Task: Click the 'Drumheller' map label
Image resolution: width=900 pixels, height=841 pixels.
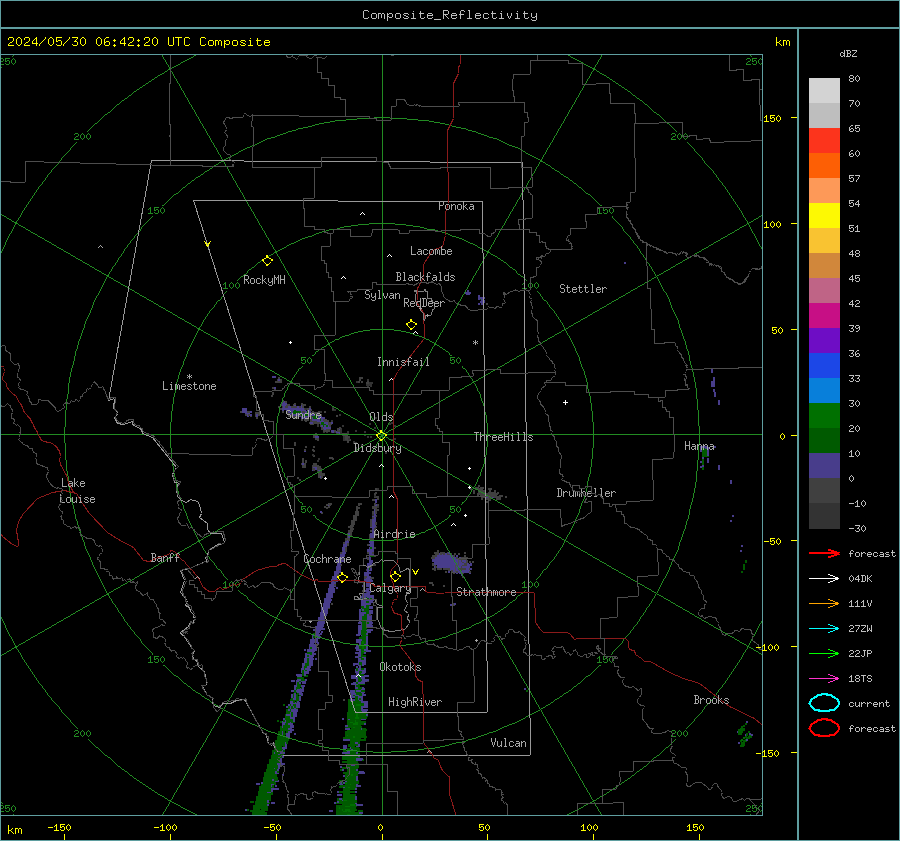Action: coord(586,493)
